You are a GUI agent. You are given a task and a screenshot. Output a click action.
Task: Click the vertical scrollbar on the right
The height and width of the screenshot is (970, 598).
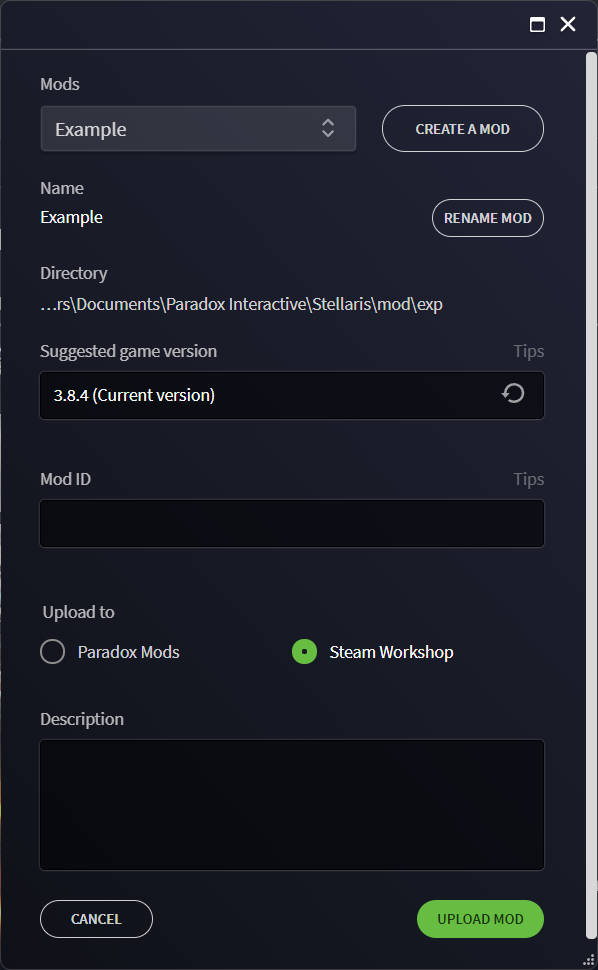(591, 496)
